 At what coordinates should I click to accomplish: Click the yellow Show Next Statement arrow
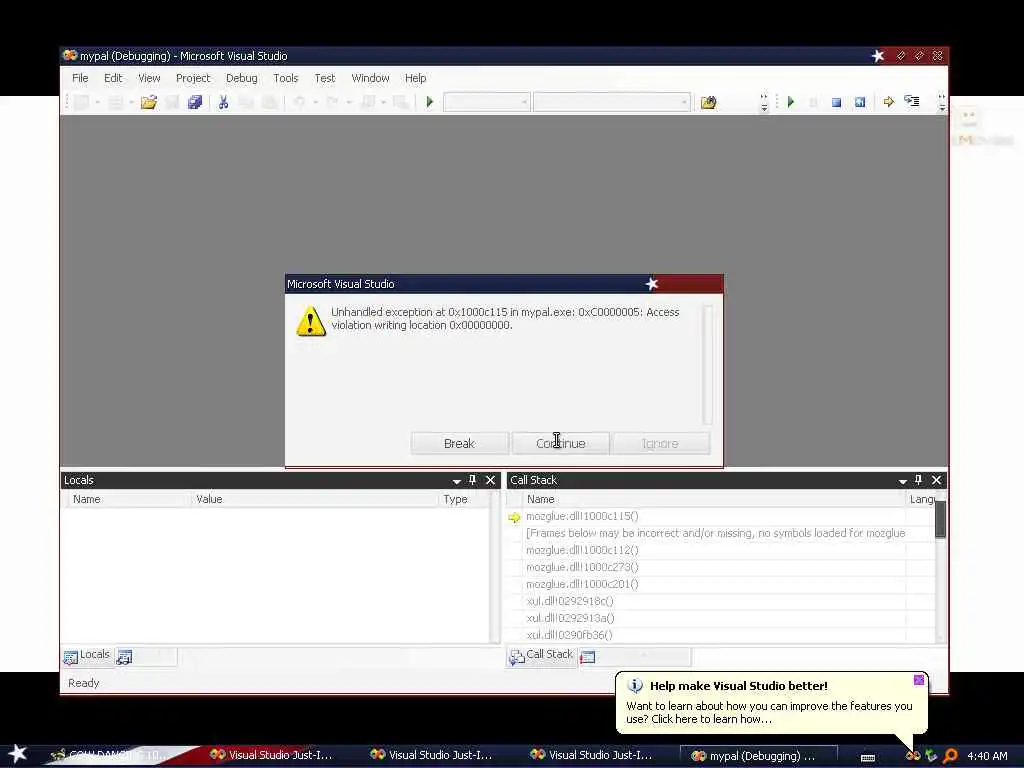[x=889, y=102]
